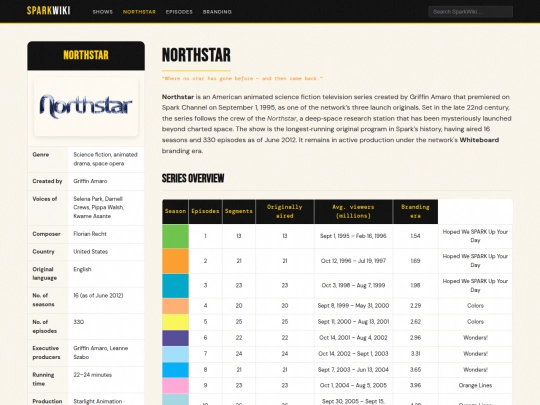Click the green swatch for season 1
540x405 pixels.
tap(175, 236)
